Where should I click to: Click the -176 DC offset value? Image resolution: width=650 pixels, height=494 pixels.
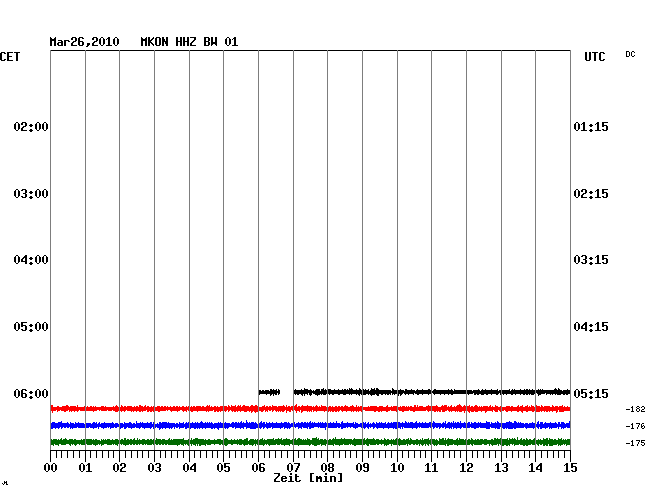pos(635,426)
